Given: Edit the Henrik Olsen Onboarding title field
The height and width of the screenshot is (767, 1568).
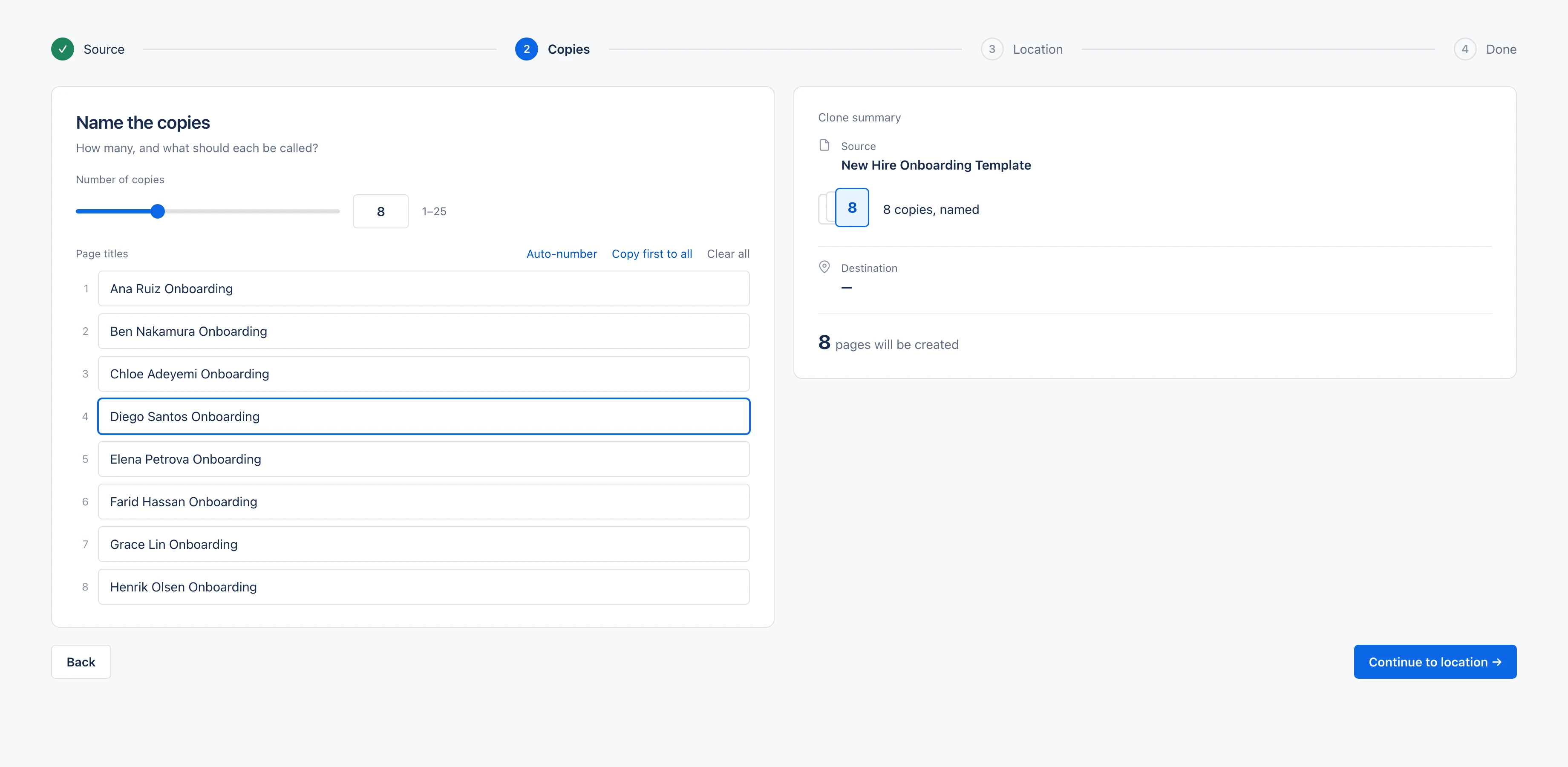Looking at the screenshot, I should click(424, 587).
